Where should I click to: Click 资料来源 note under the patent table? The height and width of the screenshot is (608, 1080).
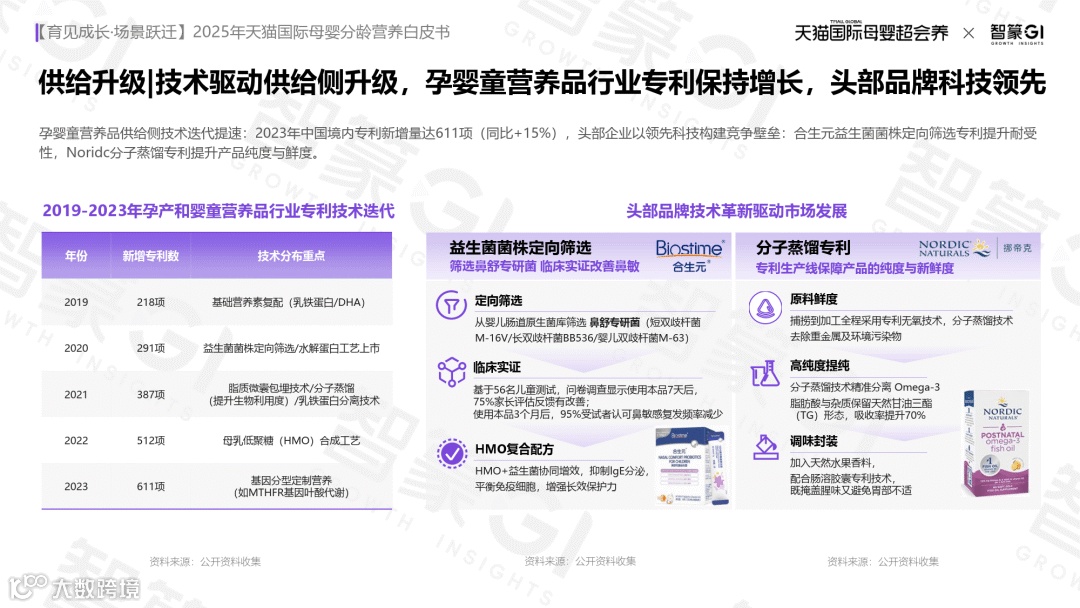coord(205,561)
